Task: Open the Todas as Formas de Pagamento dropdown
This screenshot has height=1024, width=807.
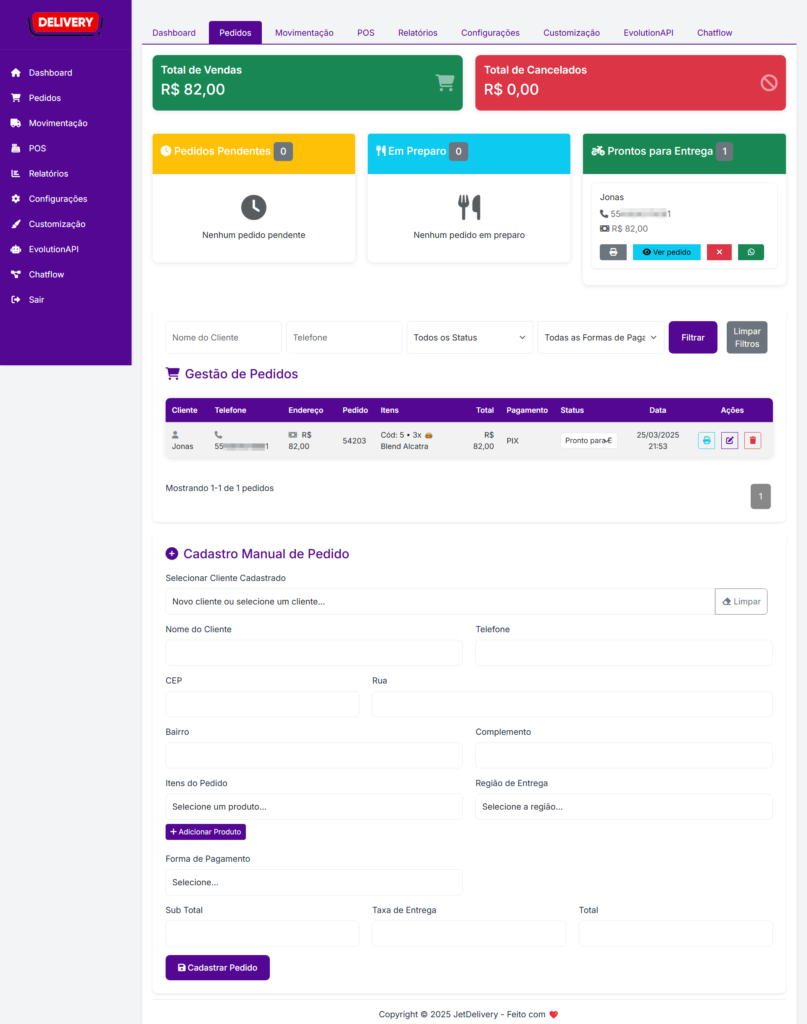Action: pos(600,338)
